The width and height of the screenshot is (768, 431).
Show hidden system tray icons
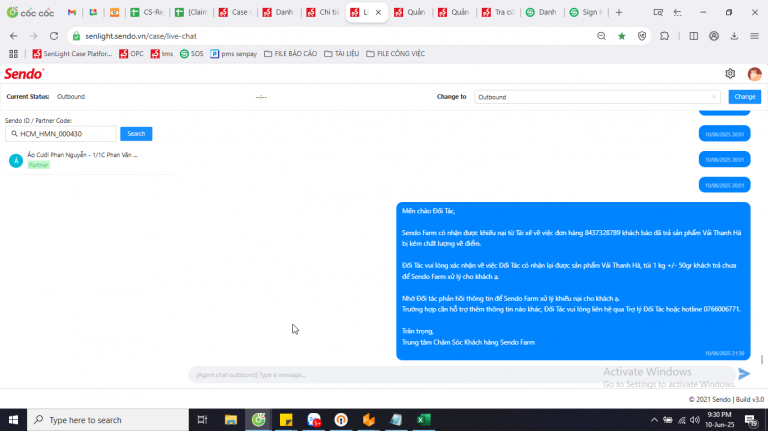click(x=654, y=420)
